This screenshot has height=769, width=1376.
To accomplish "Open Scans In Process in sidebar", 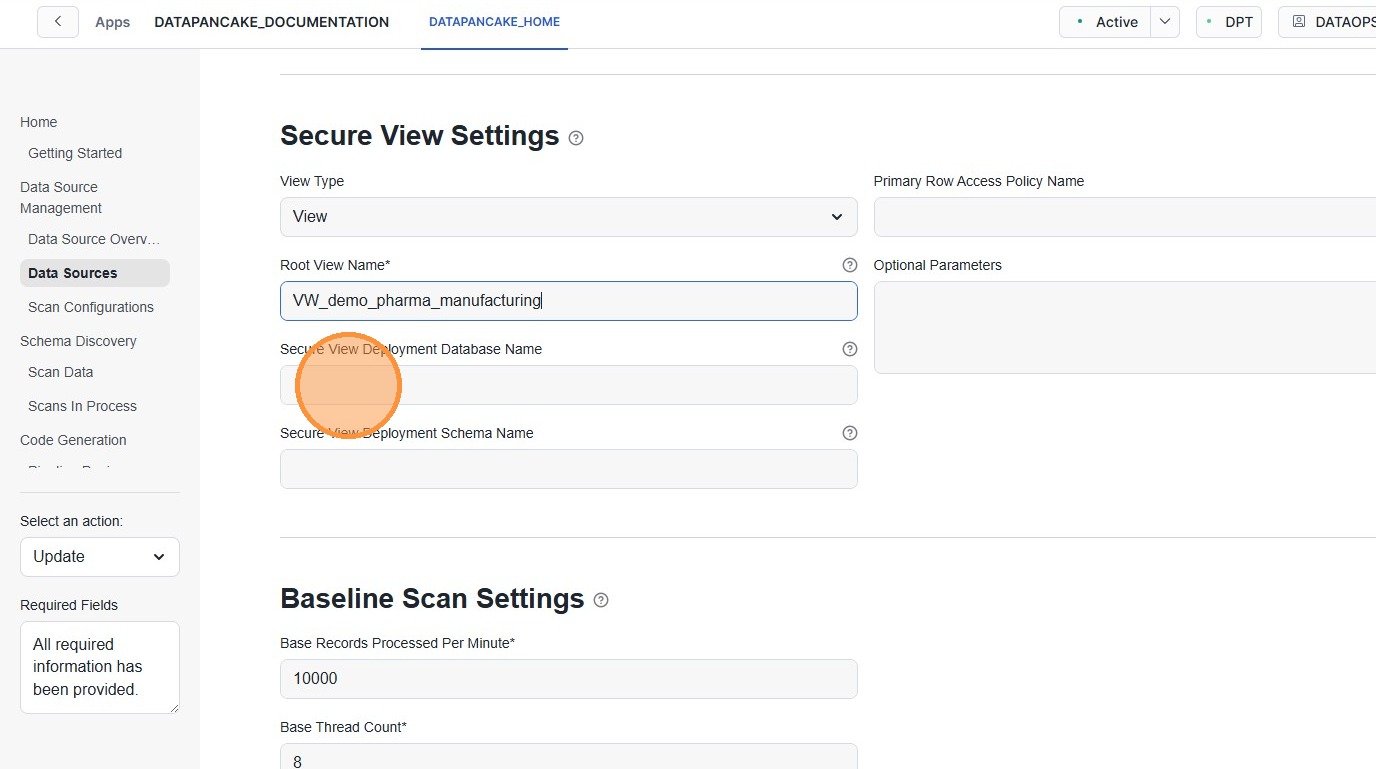I will 82,406.
